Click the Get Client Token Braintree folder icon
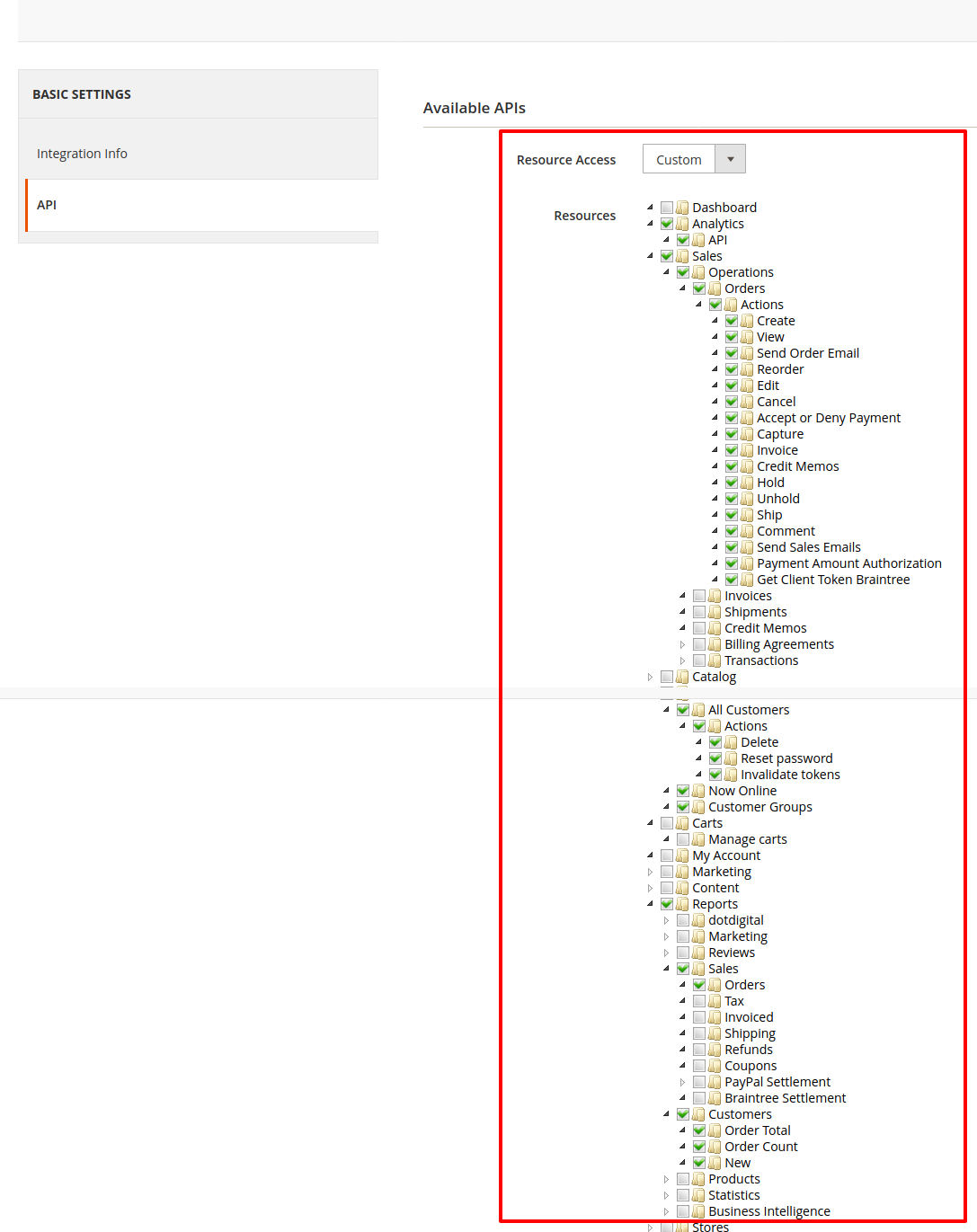 pyautogui.click(x=747, y=580)
